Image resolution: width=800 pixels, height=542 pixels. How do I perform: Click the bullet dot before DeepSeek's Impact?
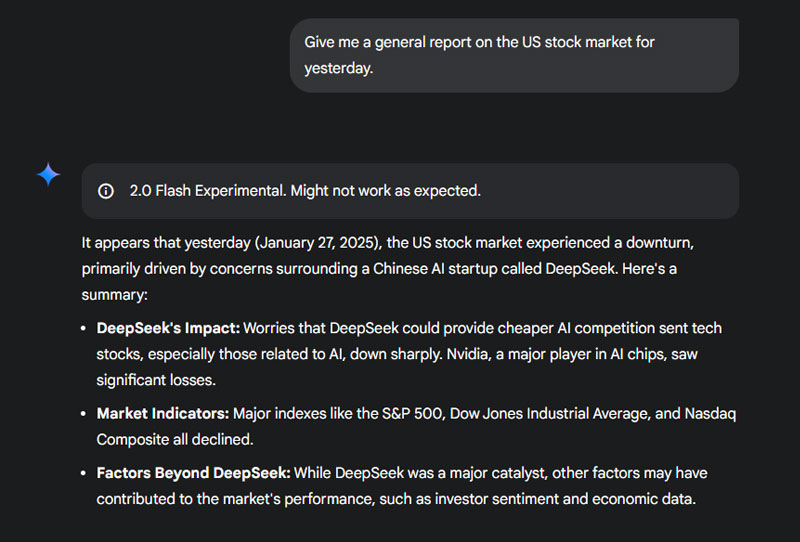82,329
